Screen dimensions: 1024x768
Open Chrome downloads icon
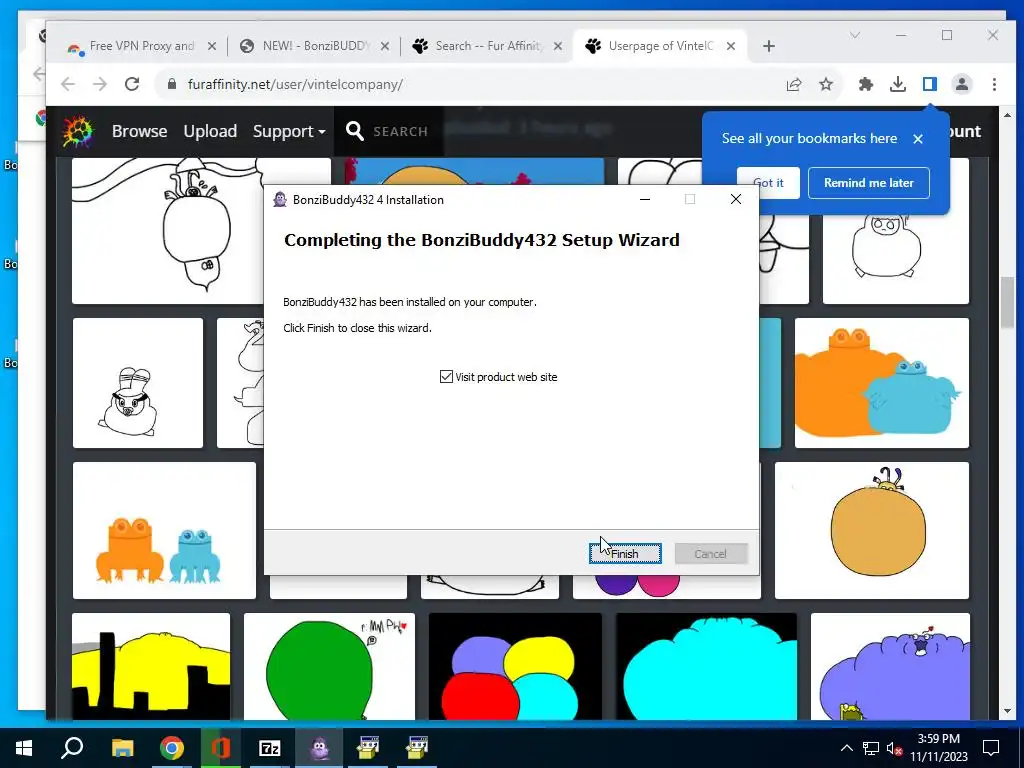tap(898, 84)
